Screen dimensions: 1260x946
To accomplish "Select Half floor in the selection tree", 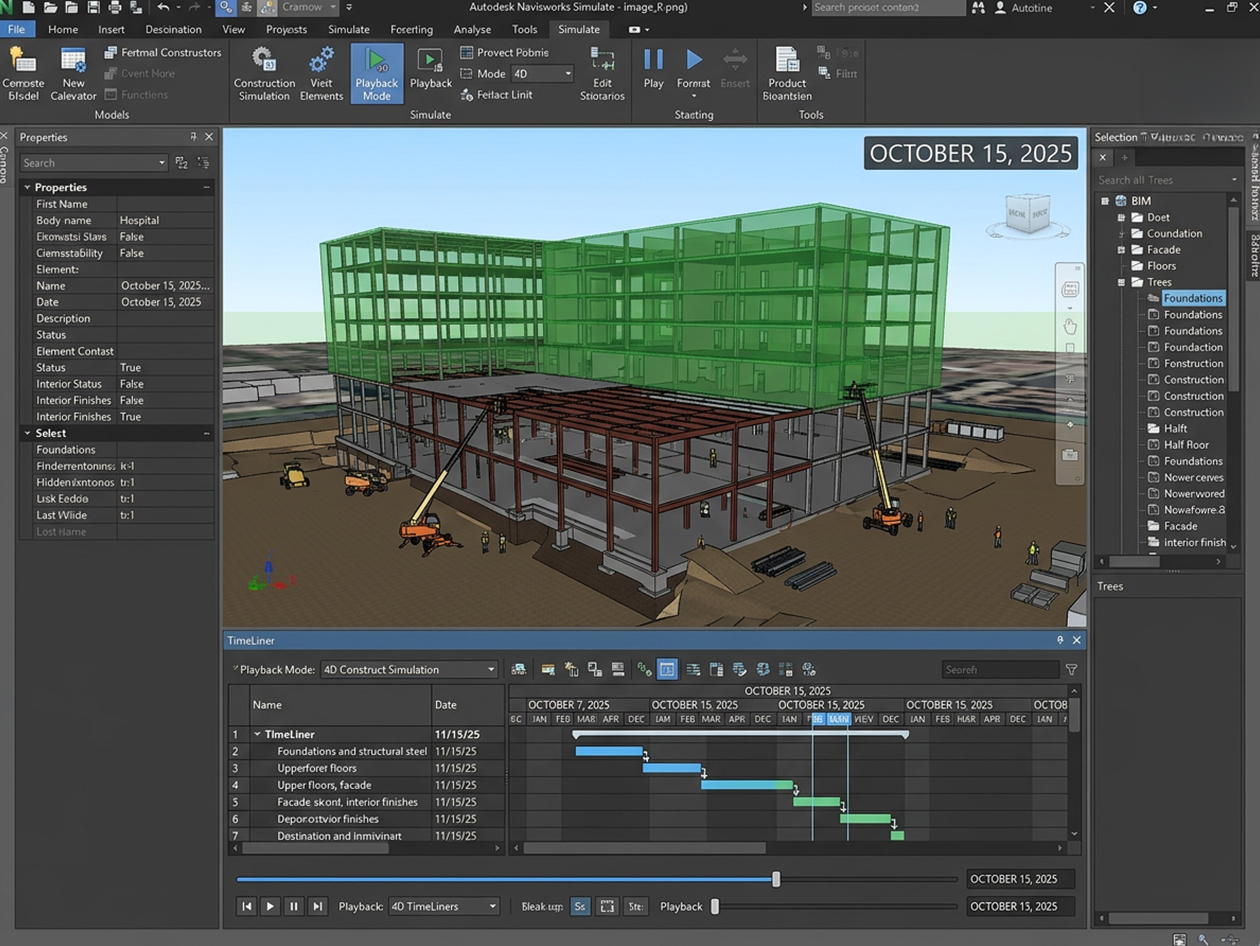I will click(x=1186, y=445).
